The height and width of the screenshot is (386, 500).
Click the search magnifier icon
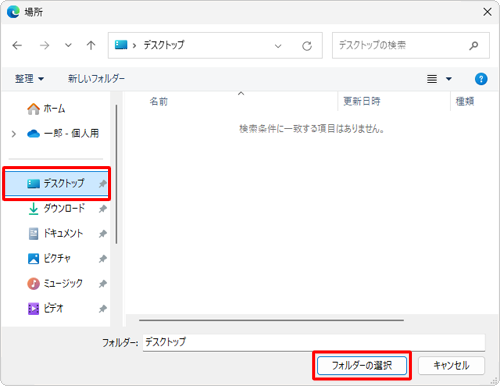point(473,46)
